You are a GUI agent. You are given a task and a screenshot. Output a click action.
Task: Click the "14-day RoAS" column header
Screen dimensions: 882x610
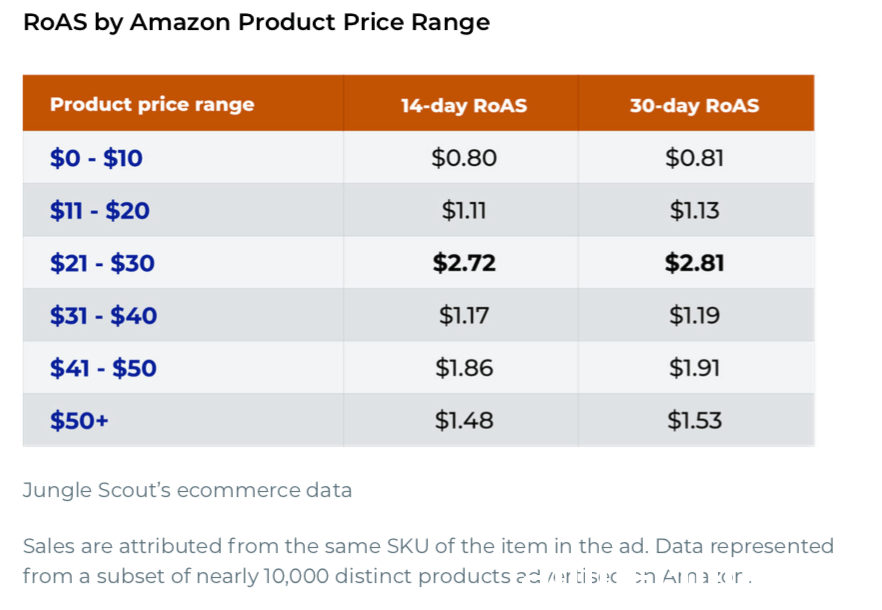pos(464,106)
